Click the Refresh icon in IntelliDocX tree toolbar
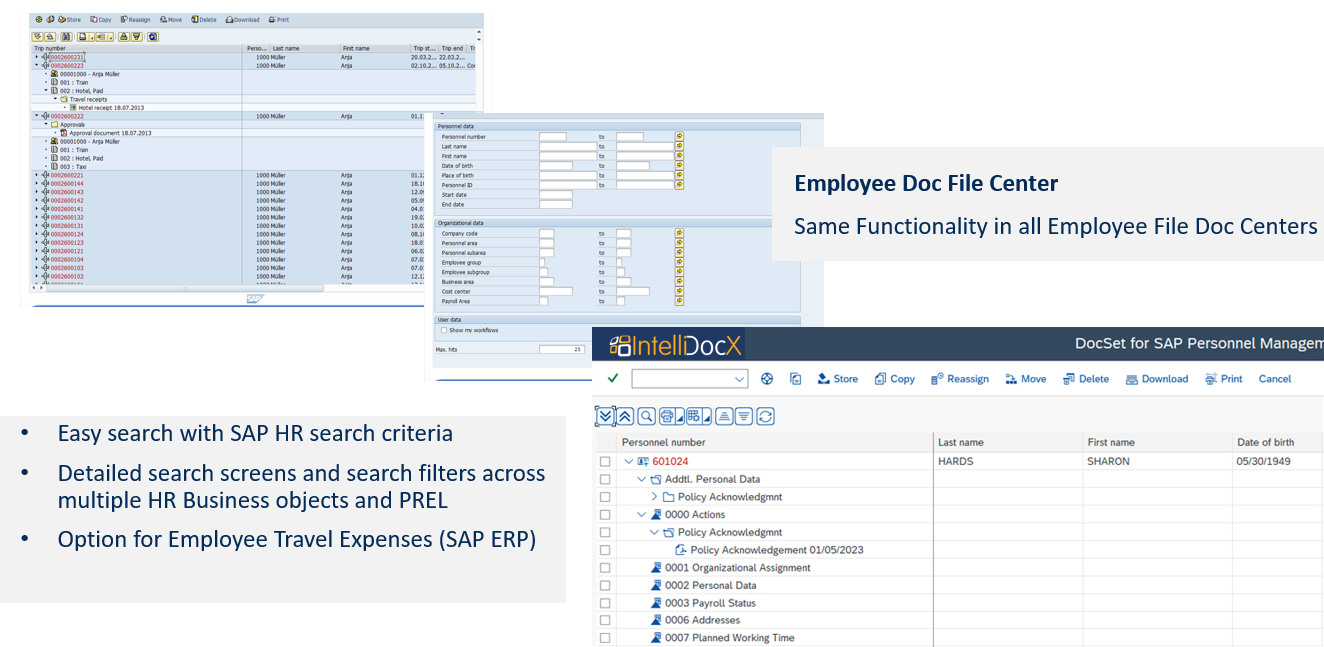The image size is (1324, 647). point(765,416)
